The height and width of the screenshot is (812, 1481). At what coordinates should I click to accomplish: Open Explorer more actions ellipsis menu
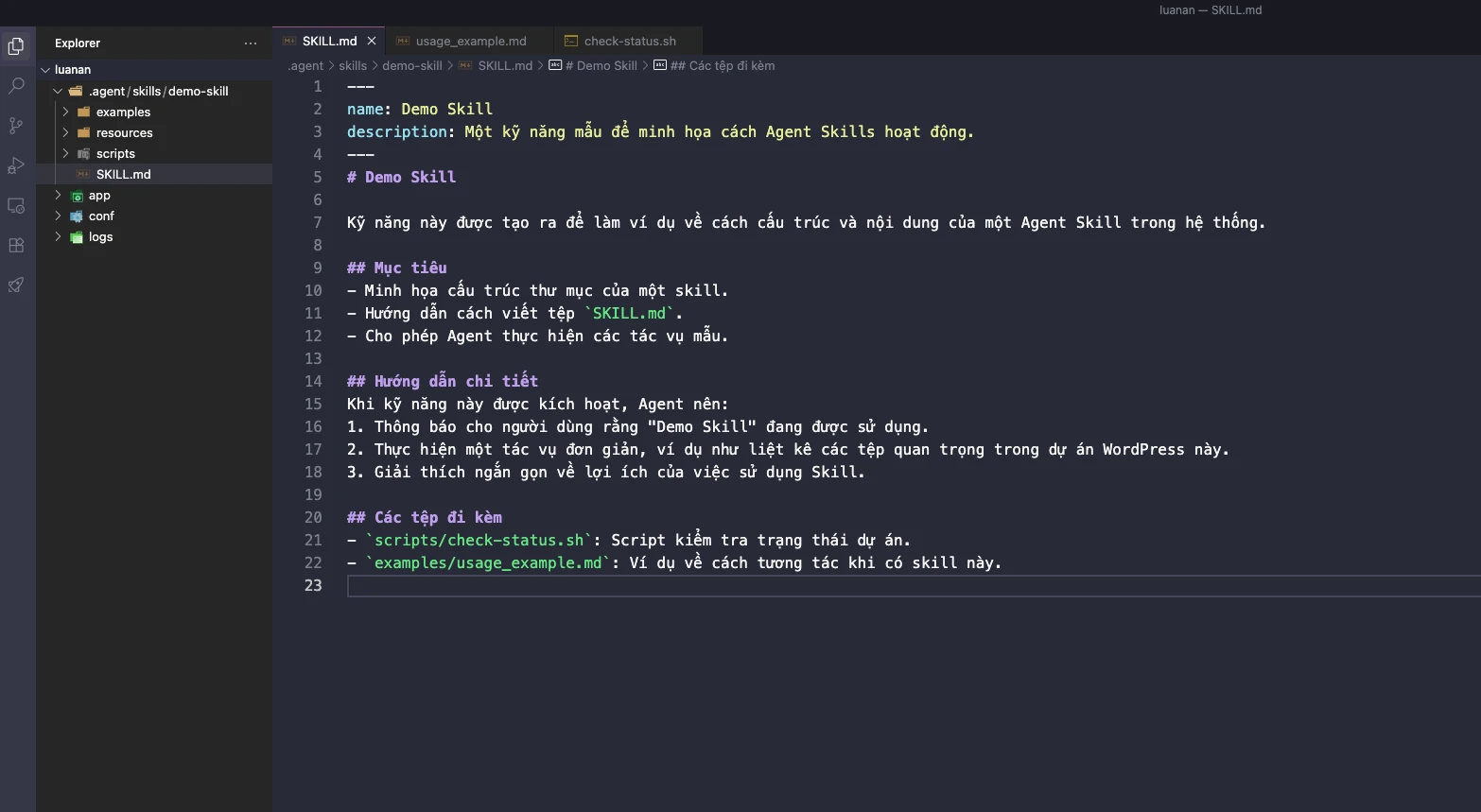click(250, 43)
